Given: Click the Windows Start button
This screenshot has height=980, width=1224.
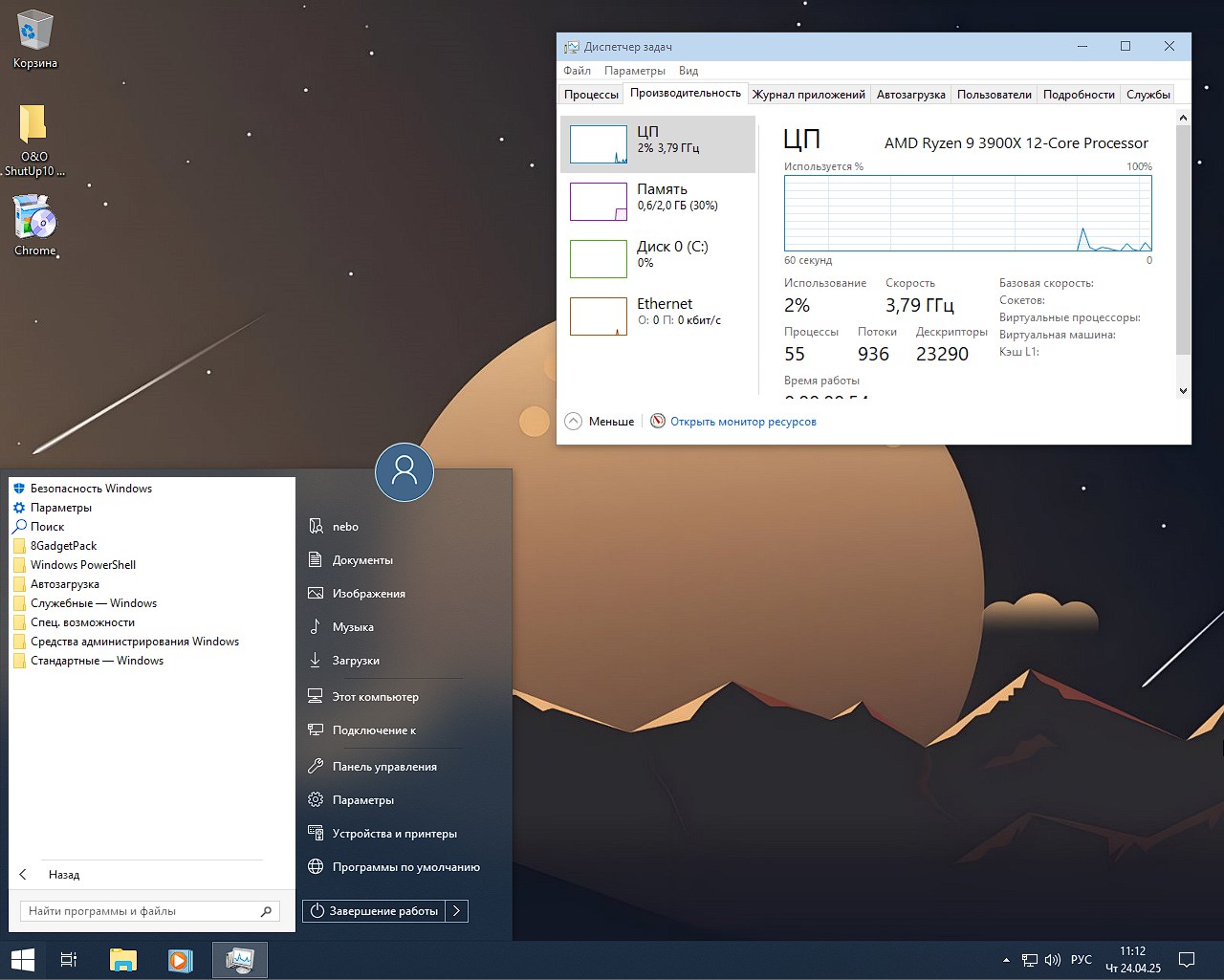Looking at the screenshot, I should (23, 960).
